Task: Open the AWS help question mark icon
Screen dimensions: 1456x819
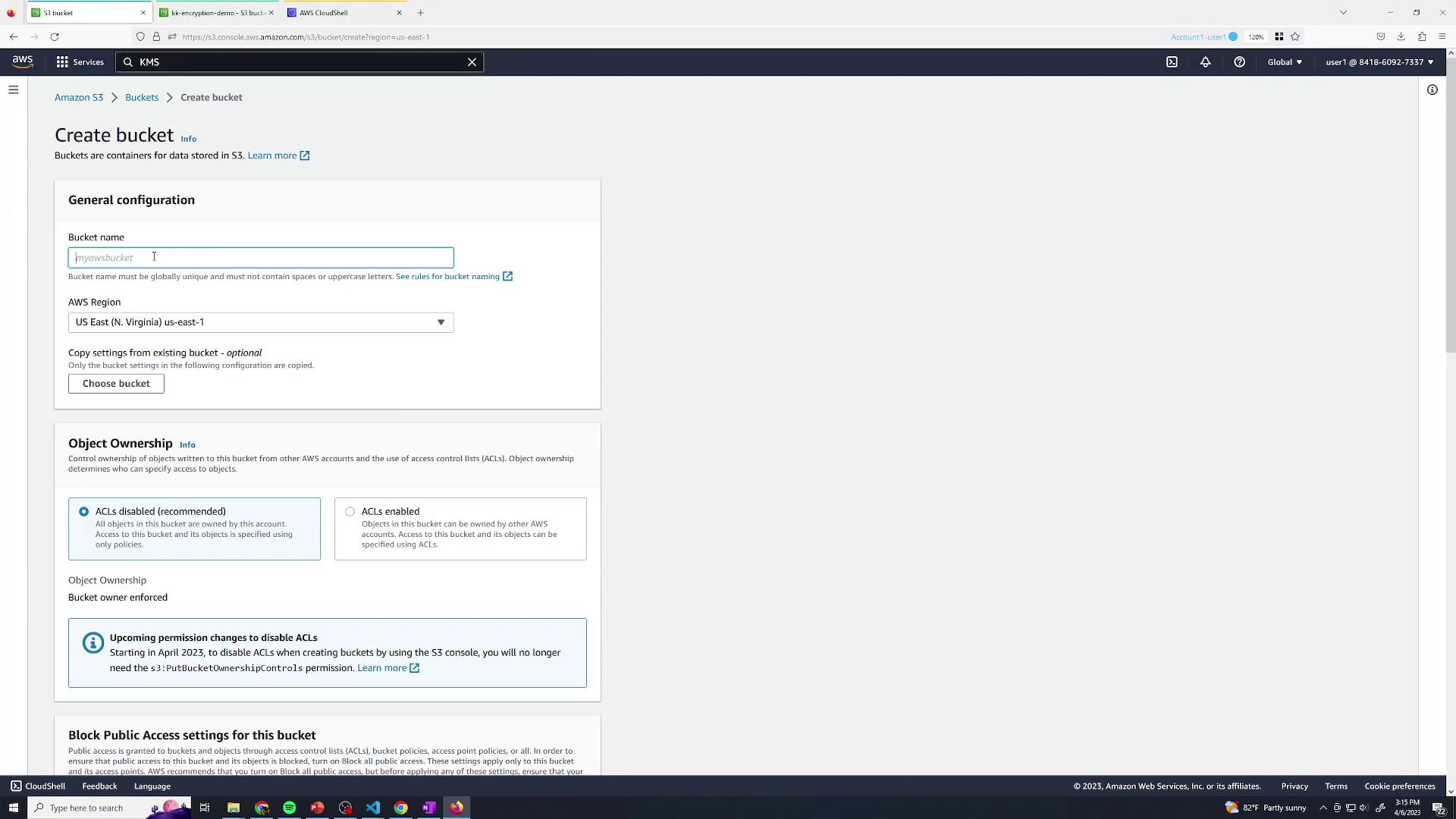Action: 1239,62
